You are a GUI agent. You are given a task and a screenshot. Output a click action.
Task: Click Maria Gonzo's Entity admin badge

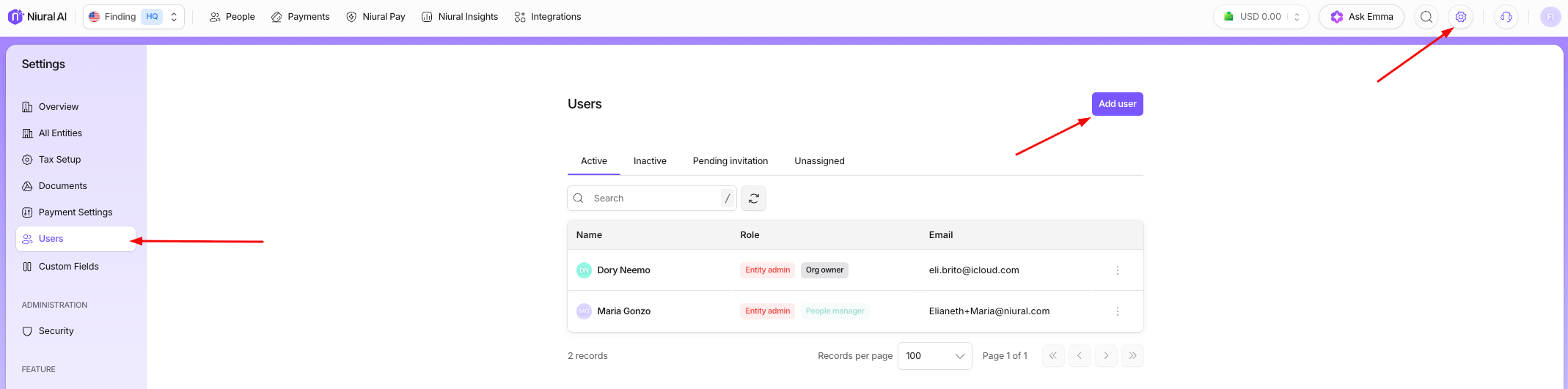(x=768, y=311)
